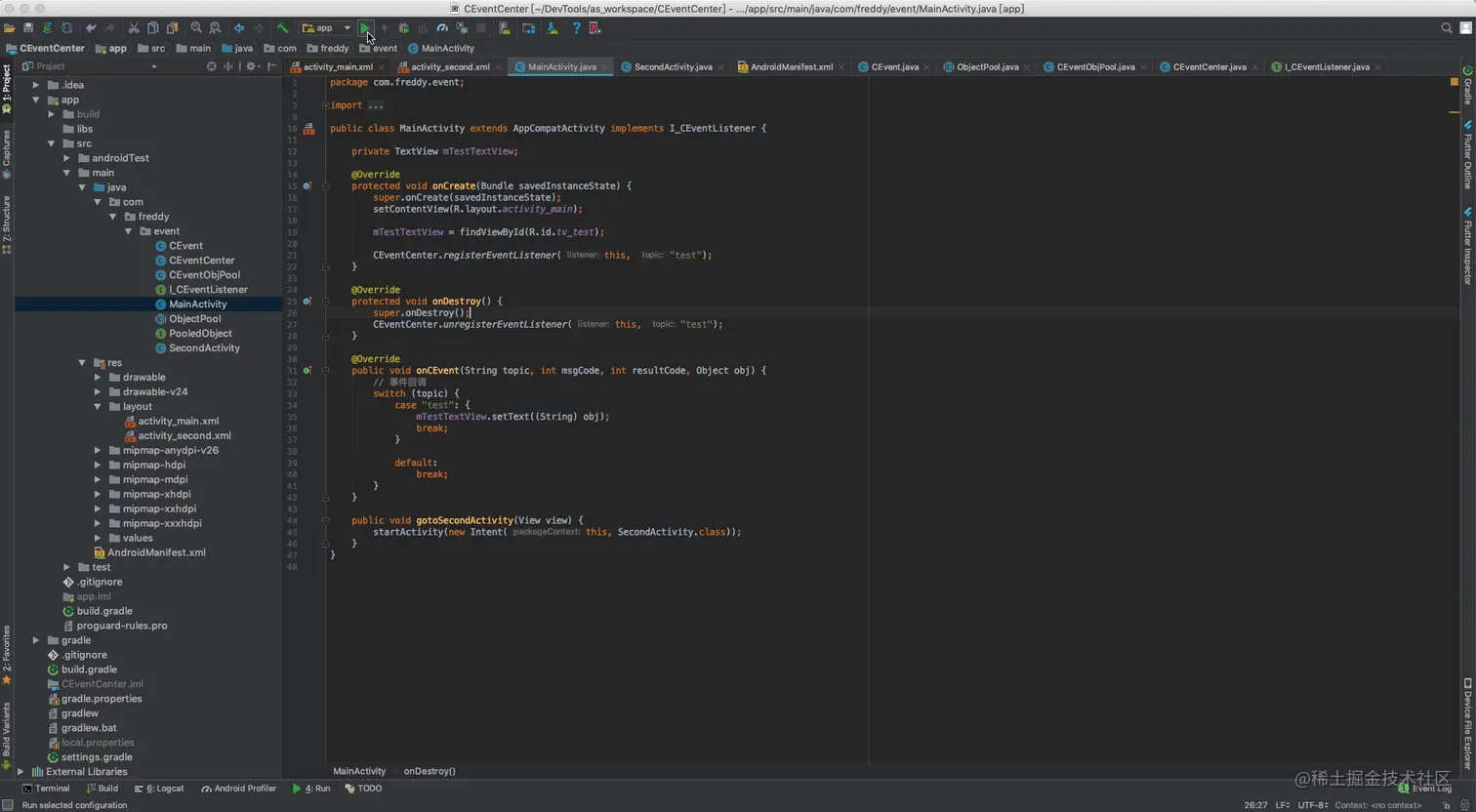Click the Navigate Back arrow icon
Viewport: 1476px width, 812px height.
(239, 28)
